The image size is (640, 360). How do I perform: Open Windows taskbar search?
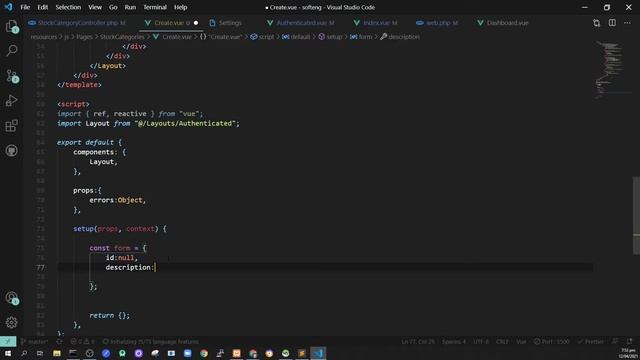24,353
